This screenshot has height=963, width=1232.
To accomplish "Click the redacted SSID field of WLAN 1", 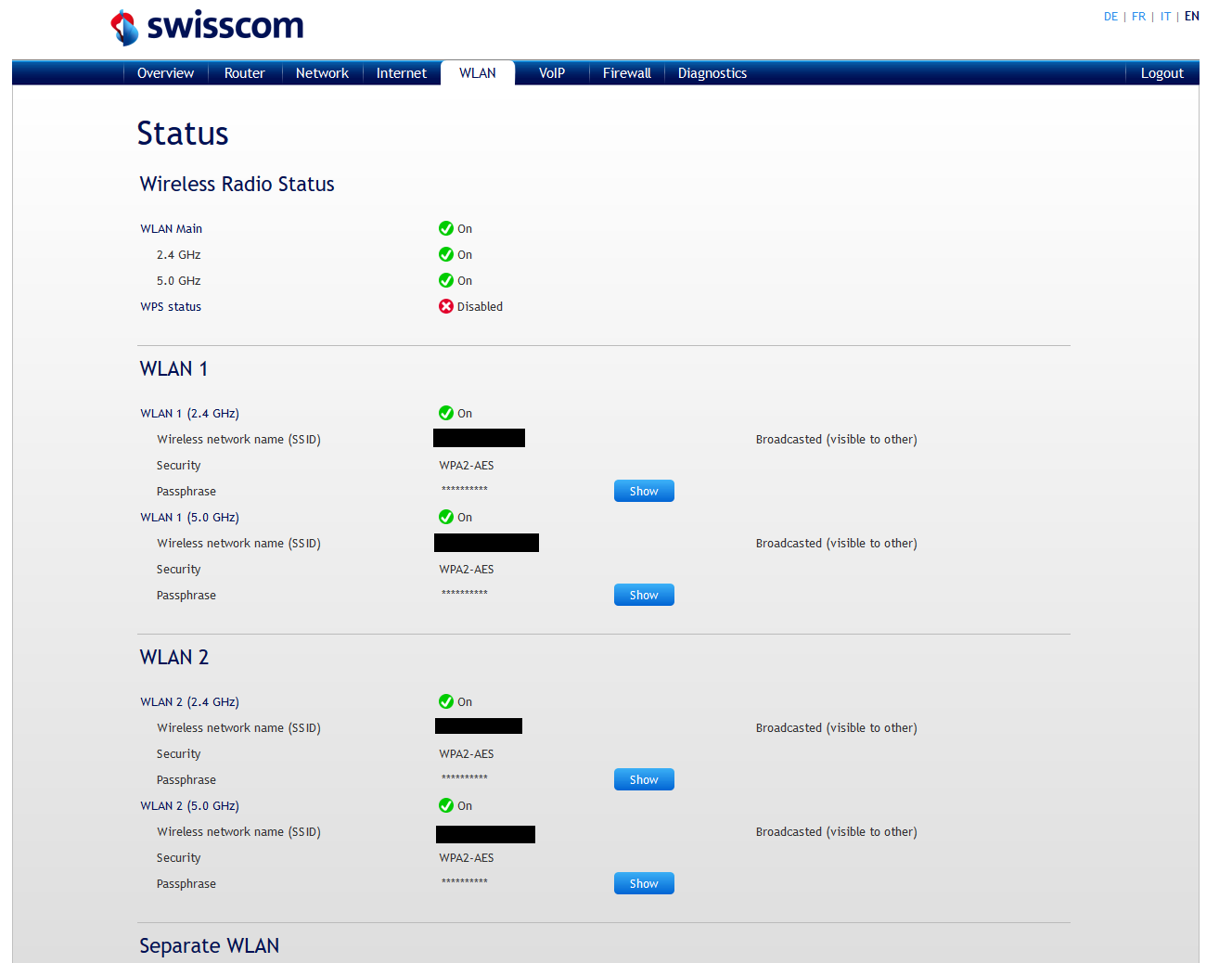I will [x=479, y=437].
